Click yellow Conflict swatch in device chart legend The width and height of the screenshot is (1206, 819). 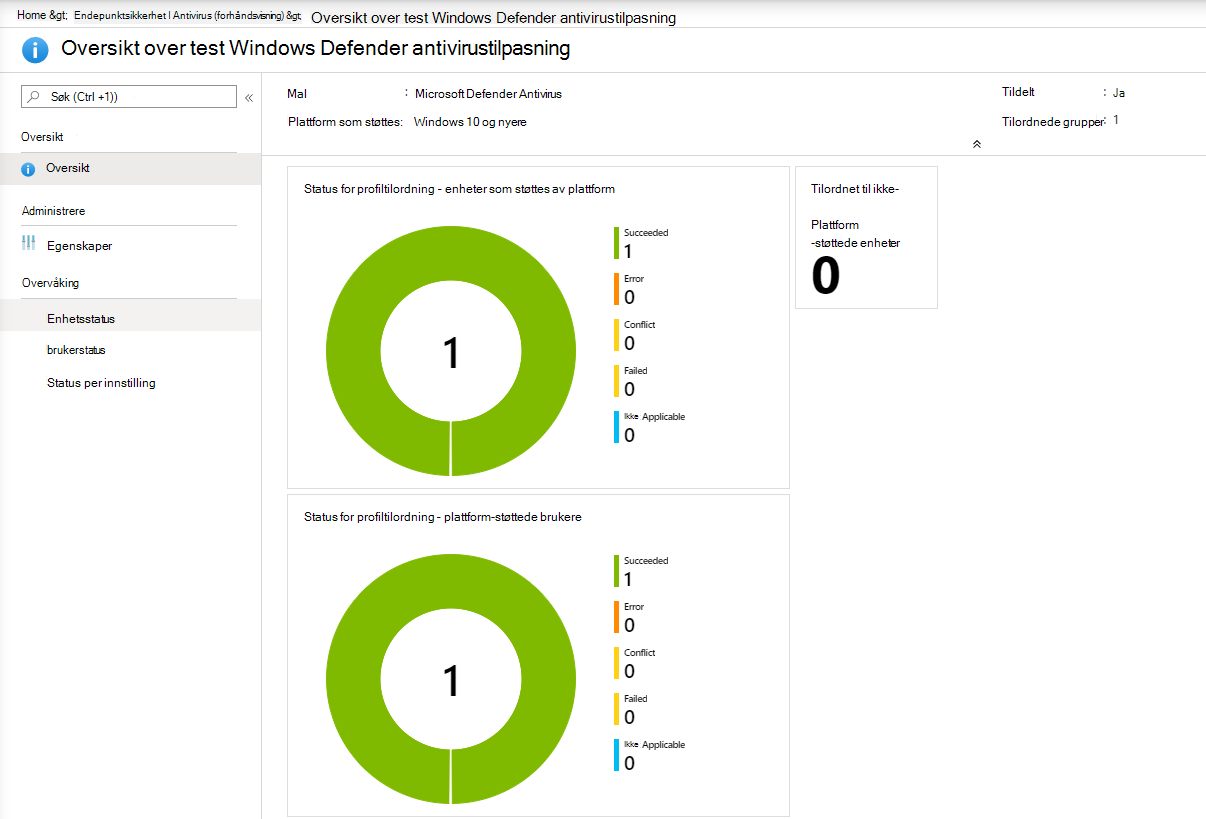[617, 335]
